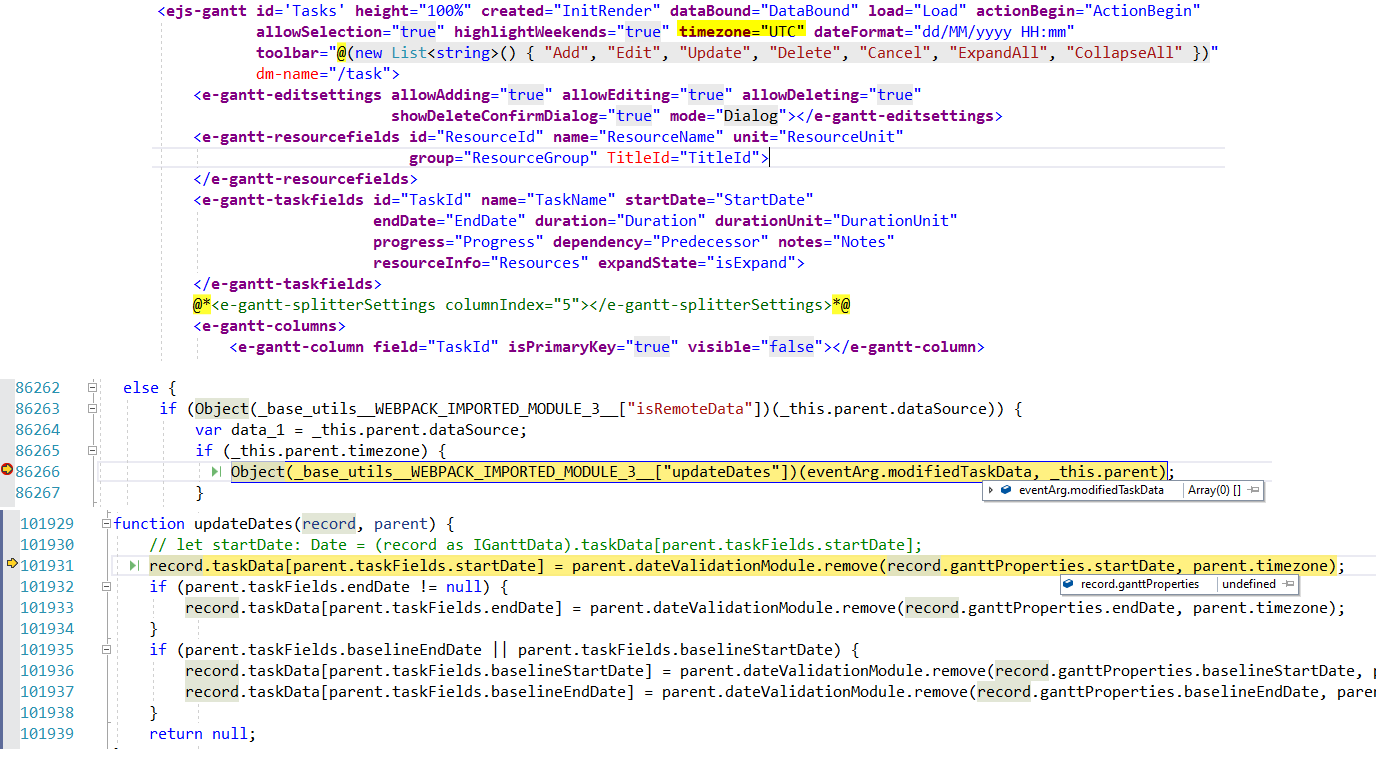Set a breakpoint in margin beside line 101933
The height and width of the screenshot is (767, 1376).
[x=10, y=607]
